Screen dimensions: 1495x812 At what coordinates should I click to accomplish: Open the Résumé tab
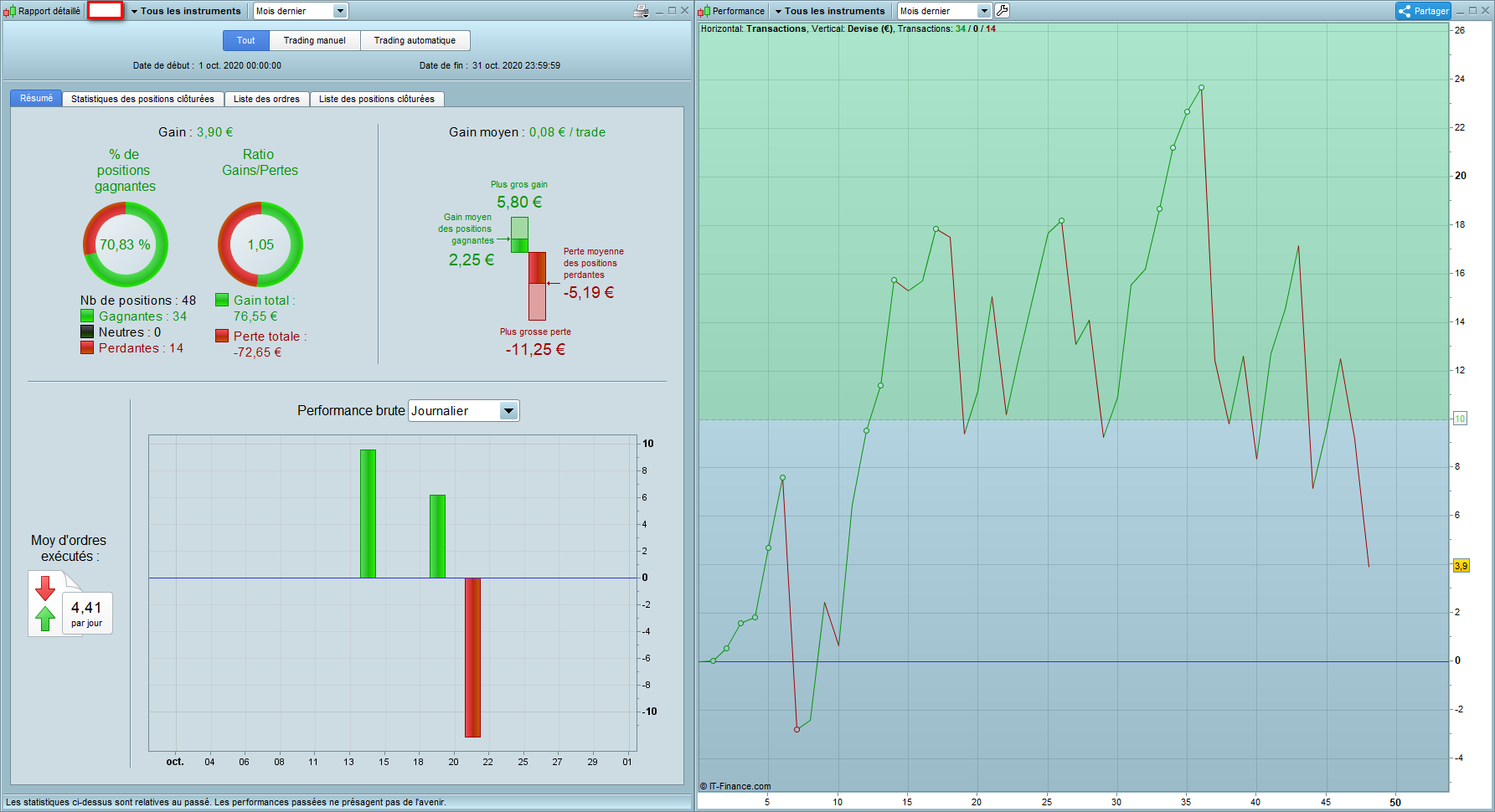click(36, 99)
